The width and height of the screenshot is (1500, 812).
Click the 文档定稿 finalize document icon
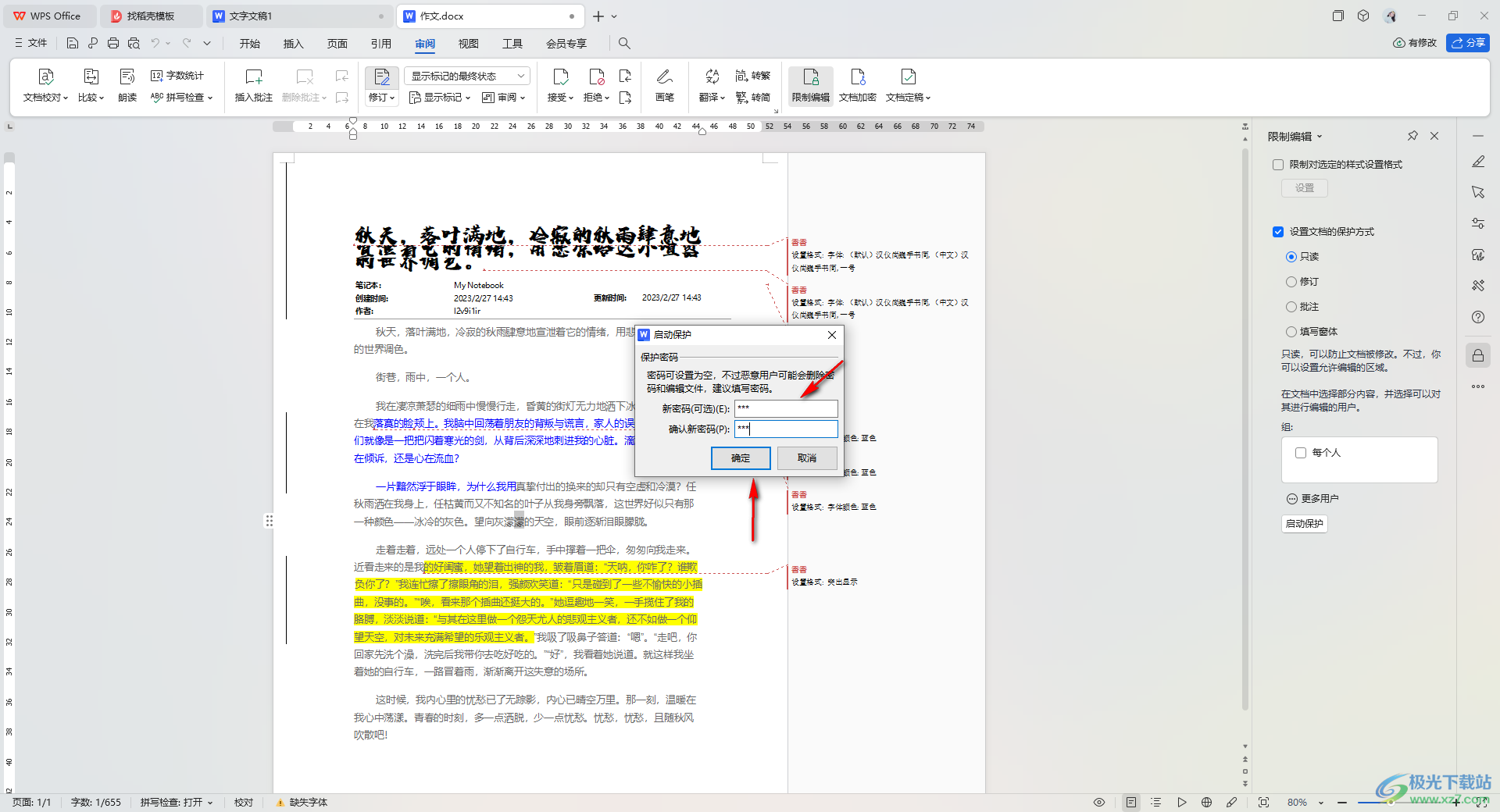coord(908,77)
